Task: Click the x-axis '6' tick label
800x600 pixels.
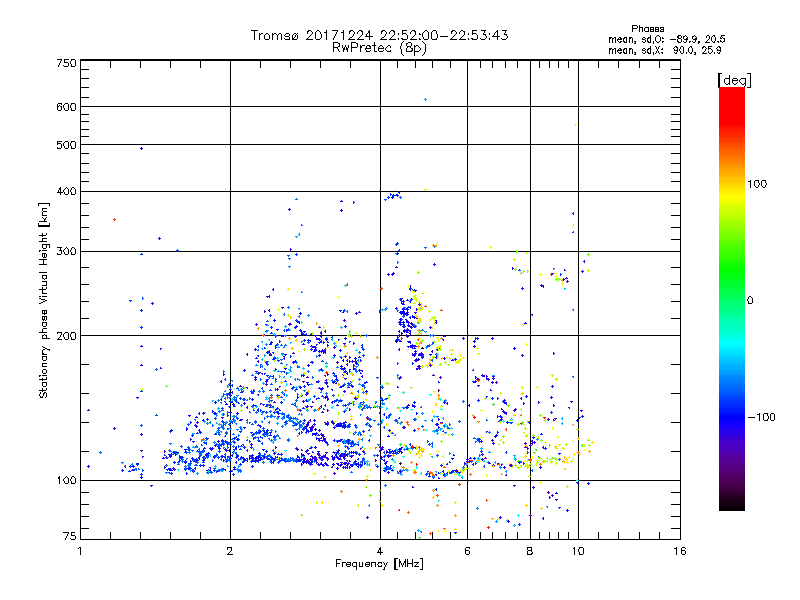Action: tap(467, 551)
